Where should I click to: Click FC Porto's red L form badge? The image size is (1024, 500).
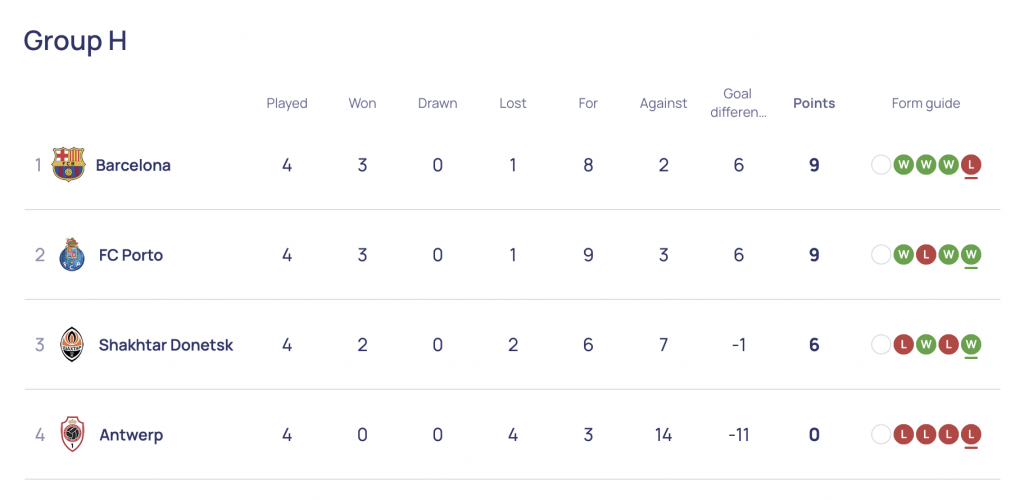pyautogui.click(x=925, y=255)
